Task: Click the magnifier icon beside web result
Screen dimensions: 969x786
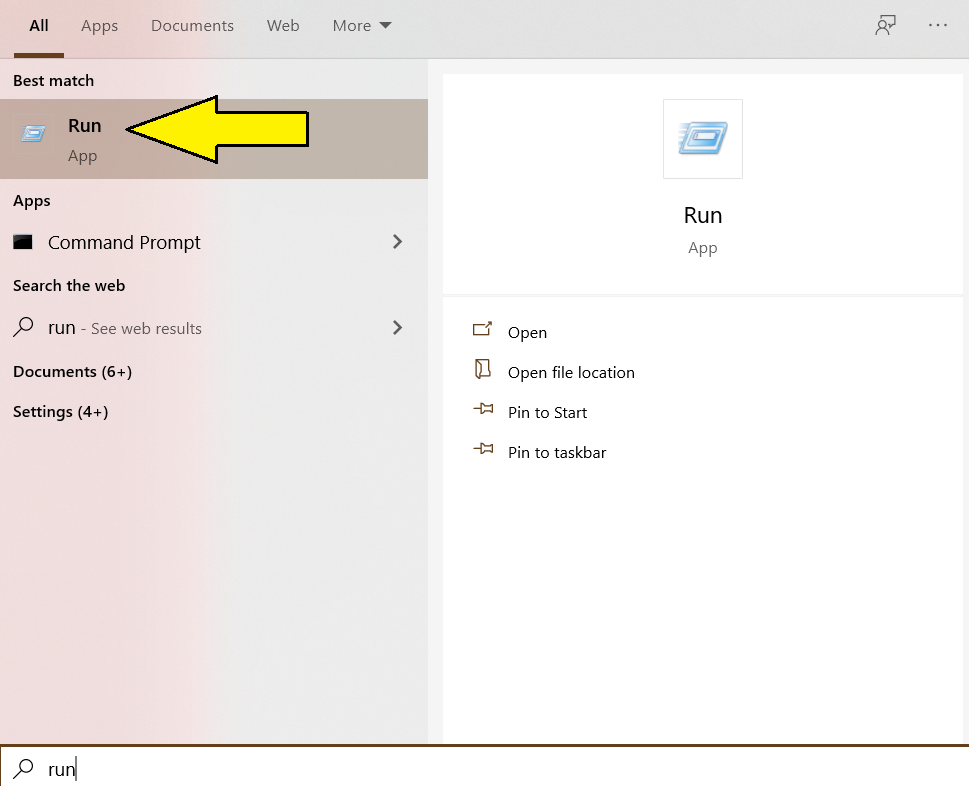Action: click(23, 327)
